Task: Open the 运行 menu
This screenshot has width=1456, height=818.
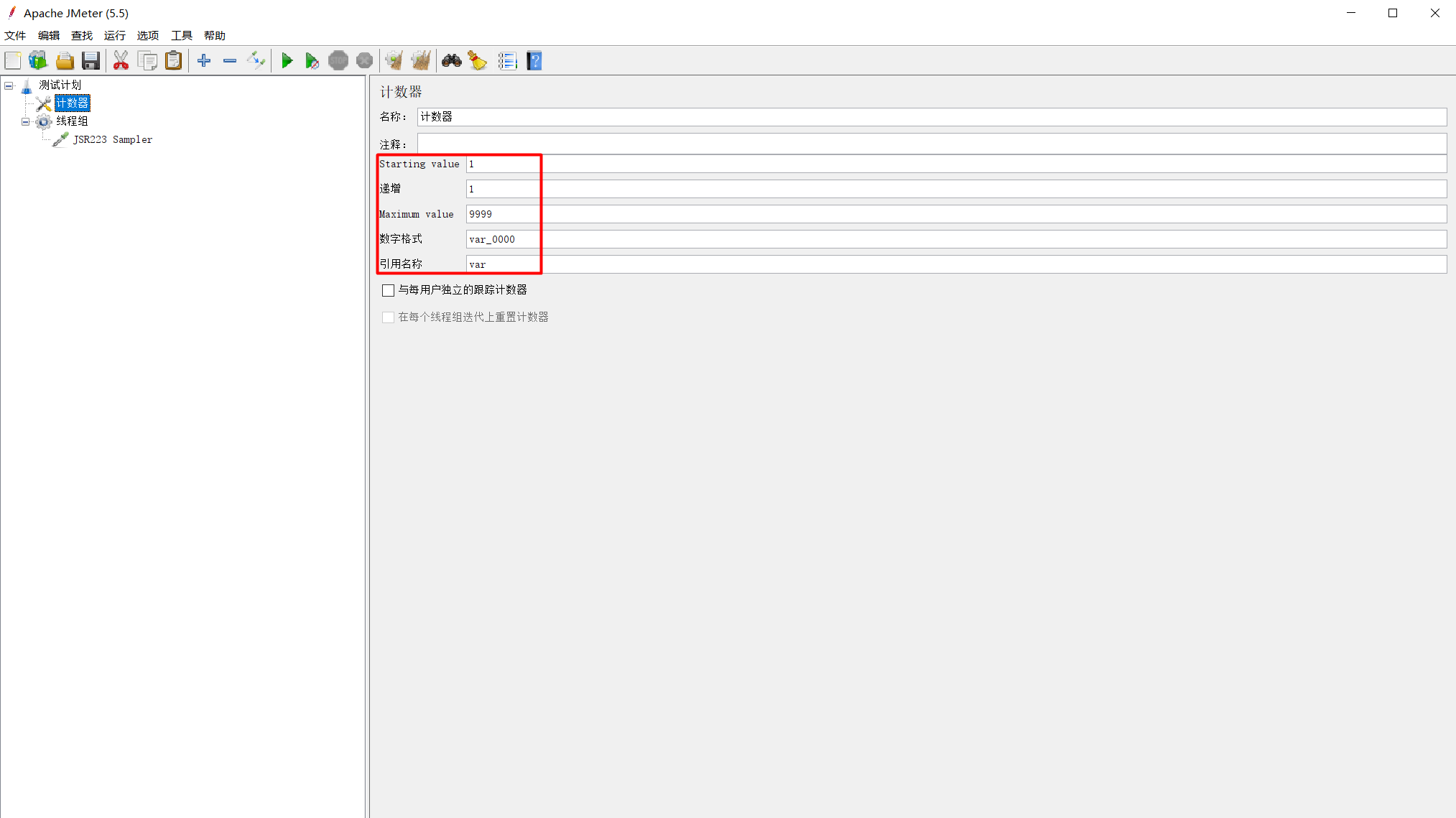Action: tap(114, 35)
